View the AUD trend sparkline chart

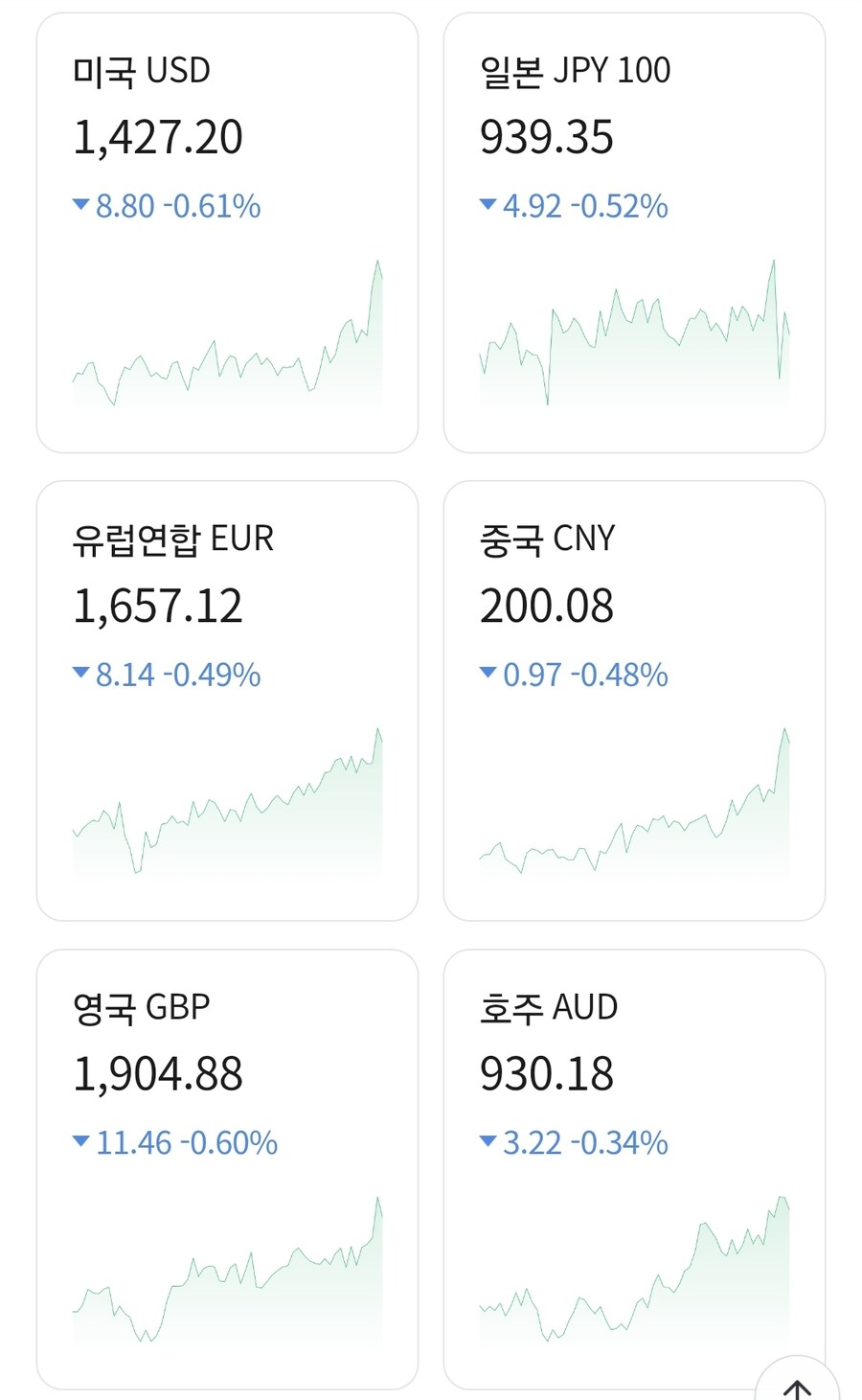click(634, 1274)
